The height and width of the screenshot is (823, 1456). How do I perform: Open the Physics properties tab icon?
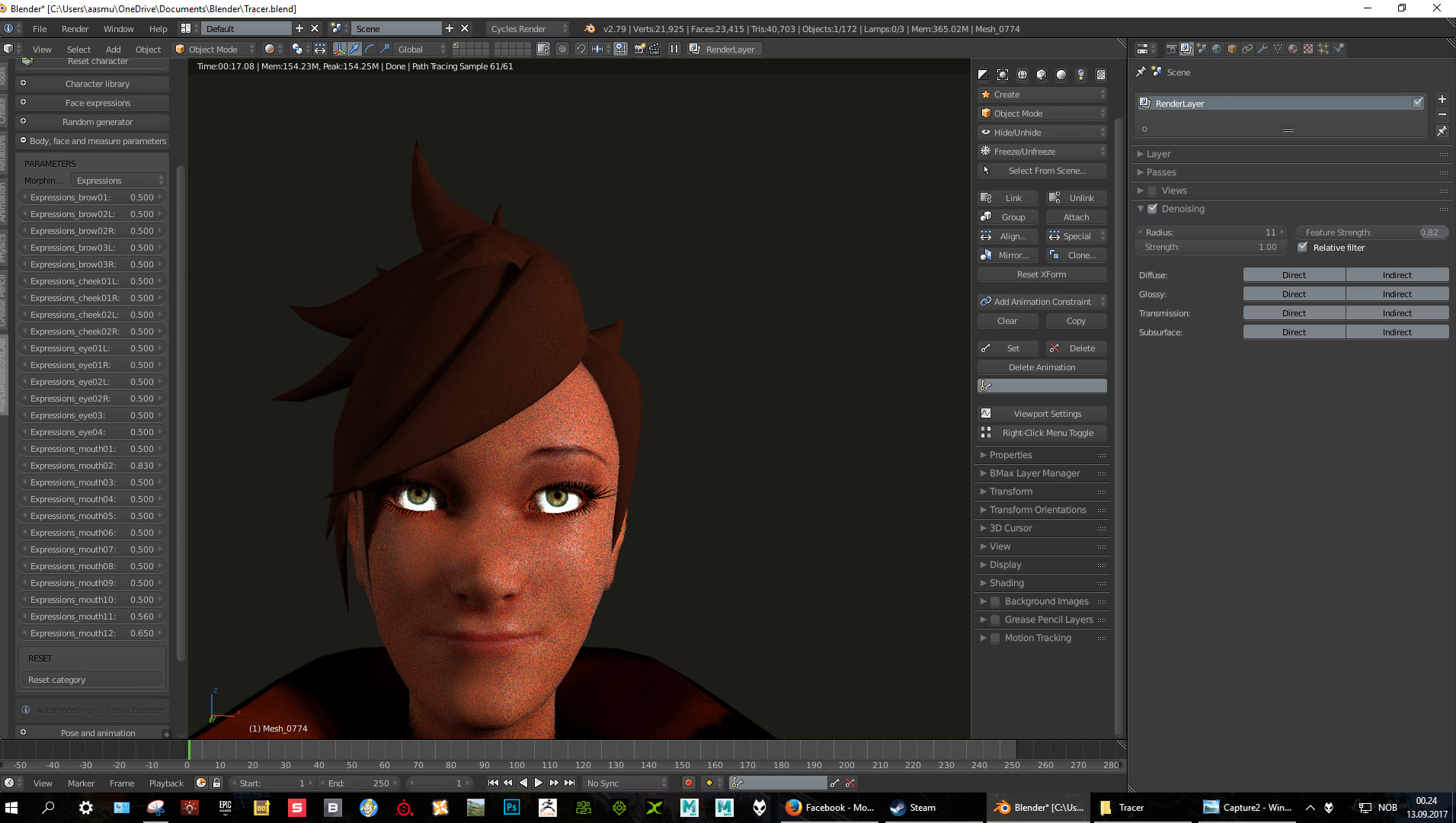[1339, 49]
